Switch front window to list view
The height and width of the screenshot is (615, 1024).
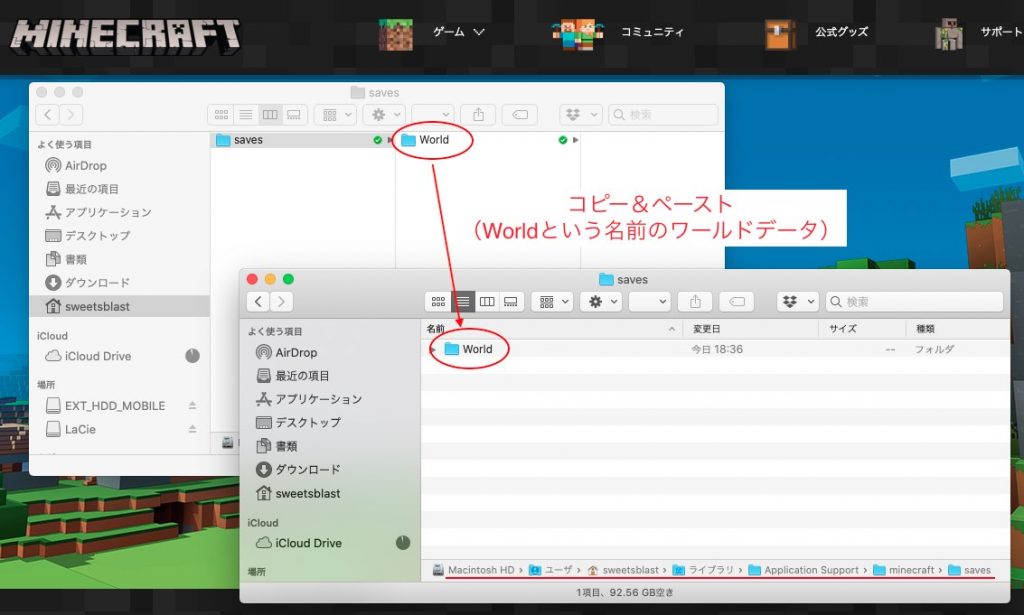(462, 302)
